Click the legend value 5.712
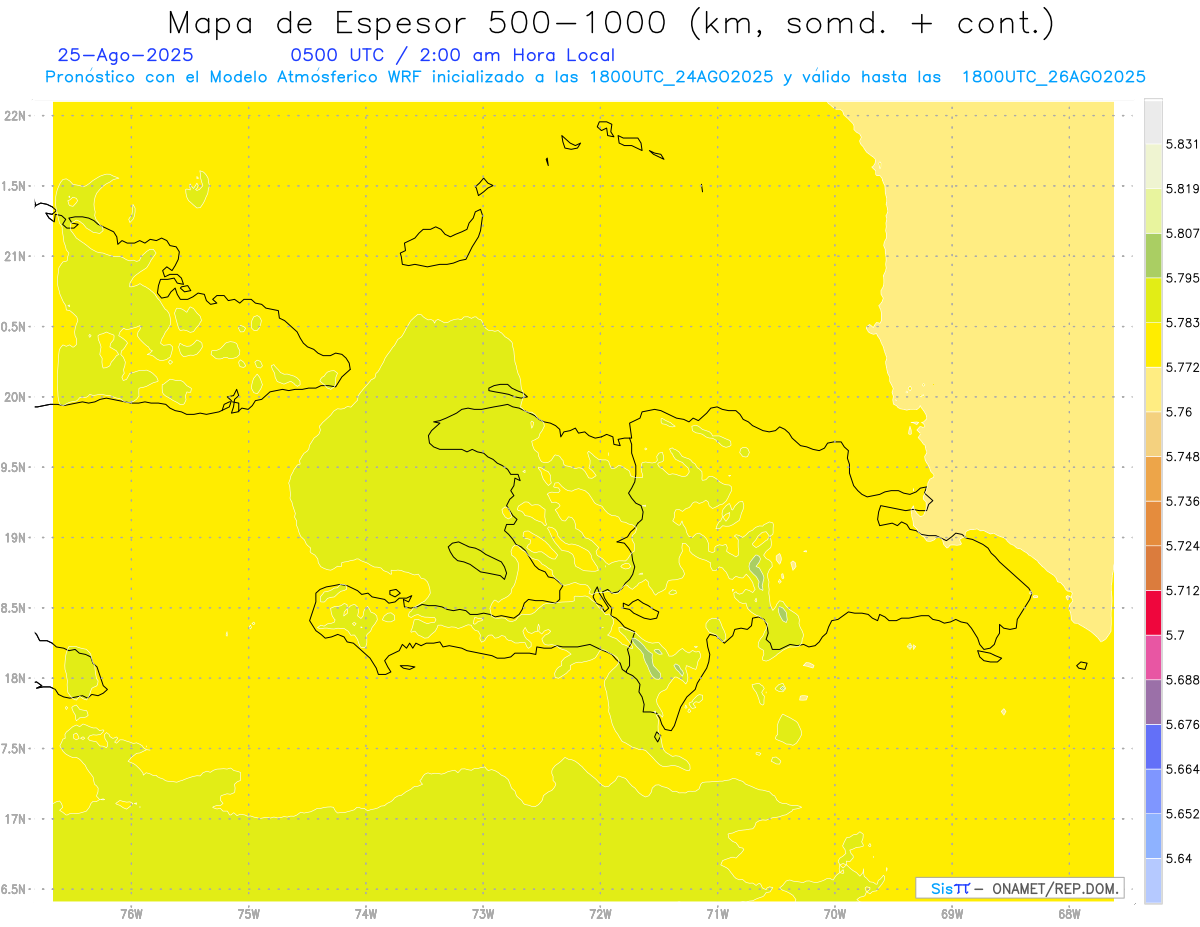Screen dimensions: 1200x927 [1183, 591]
